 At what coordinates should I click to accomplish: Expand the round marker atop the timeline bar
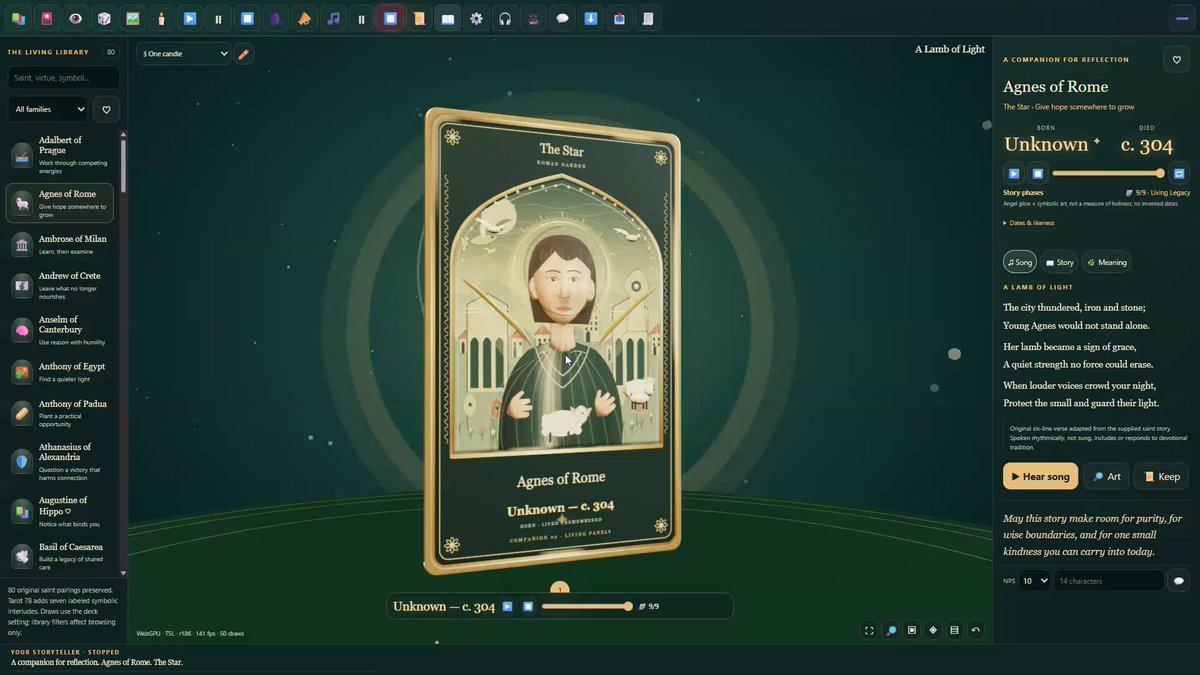560,588
